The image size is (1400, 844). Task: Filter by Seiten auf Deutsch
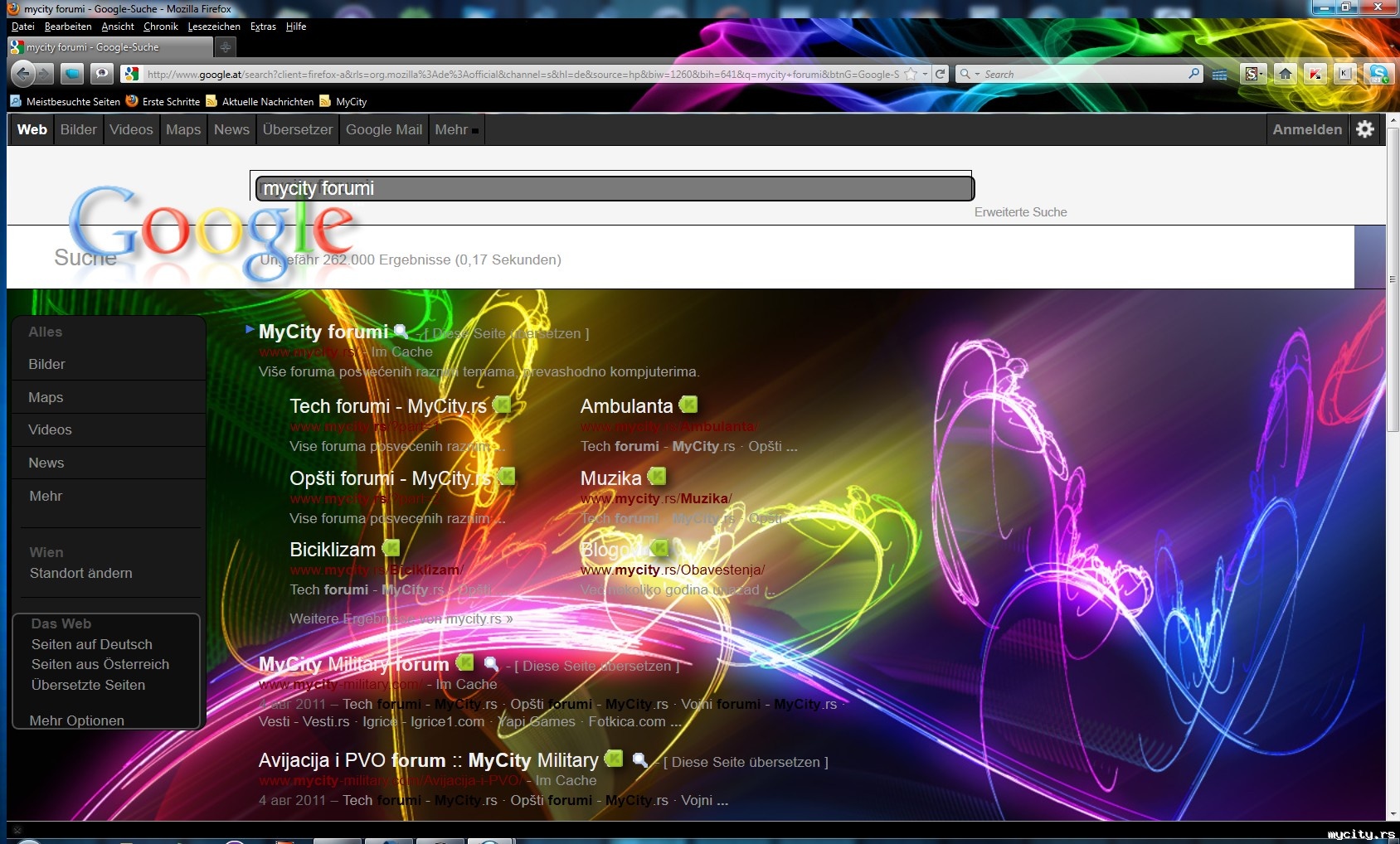tap(92, 644)
